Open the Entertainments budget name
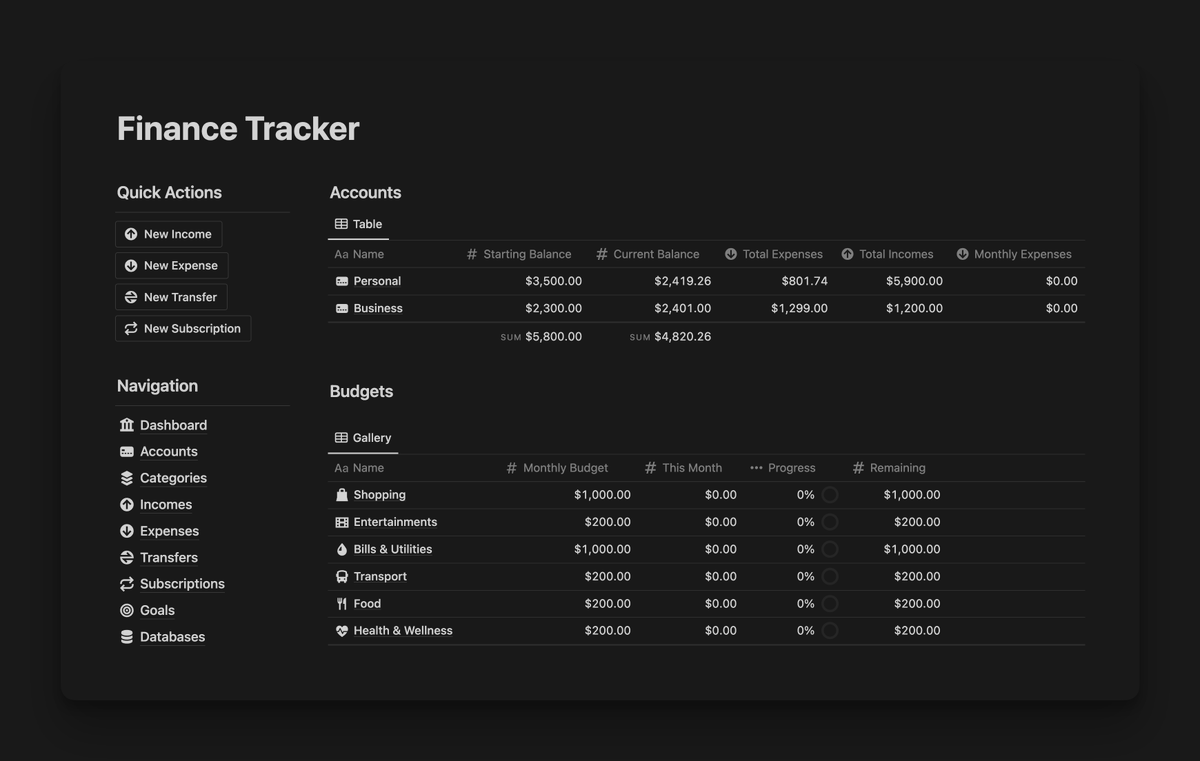This screenshot has height=761, width=1200. (x=395, y=522)
